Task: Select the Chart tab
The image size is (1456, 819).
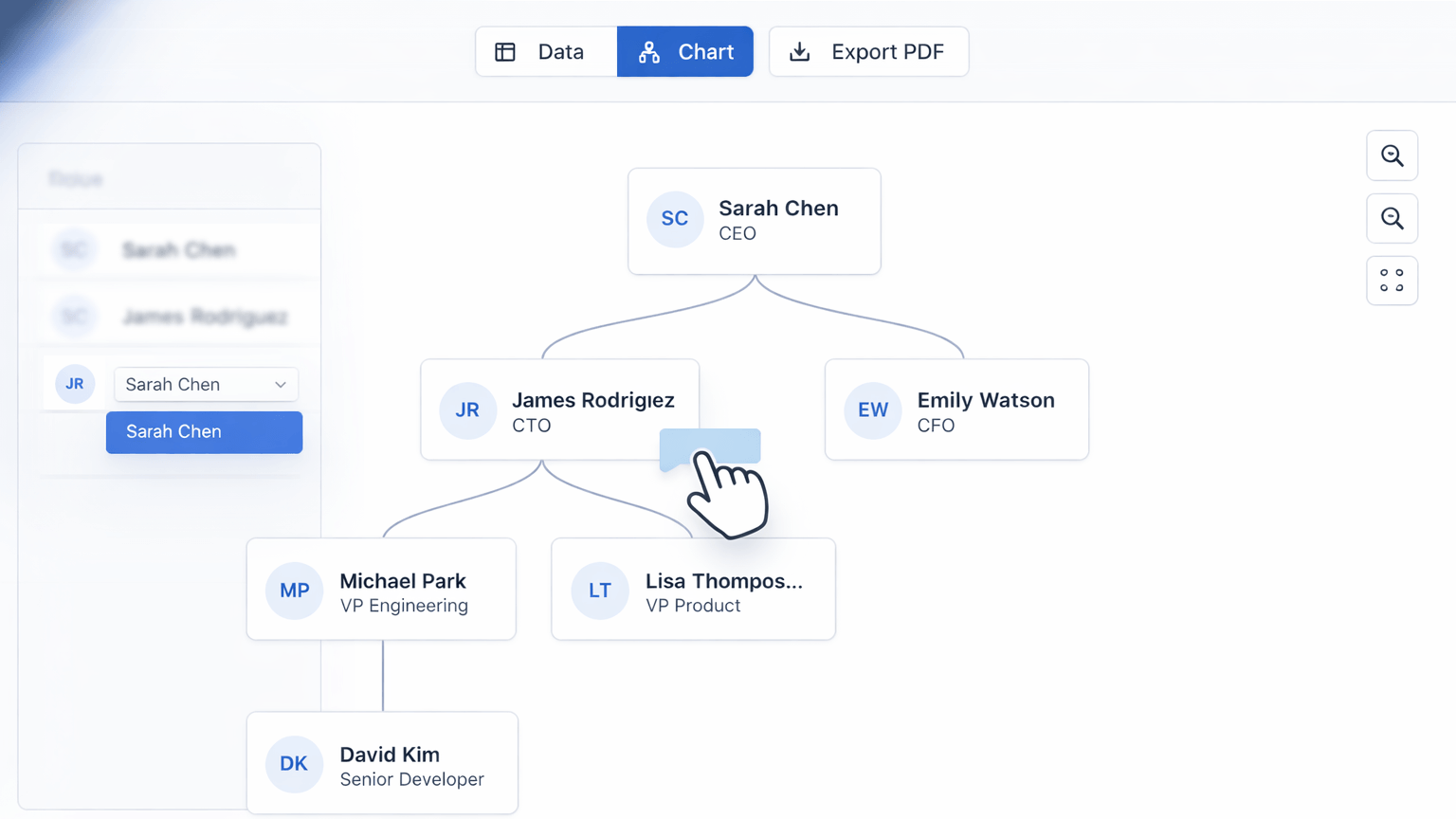Action: coord(685,51)
